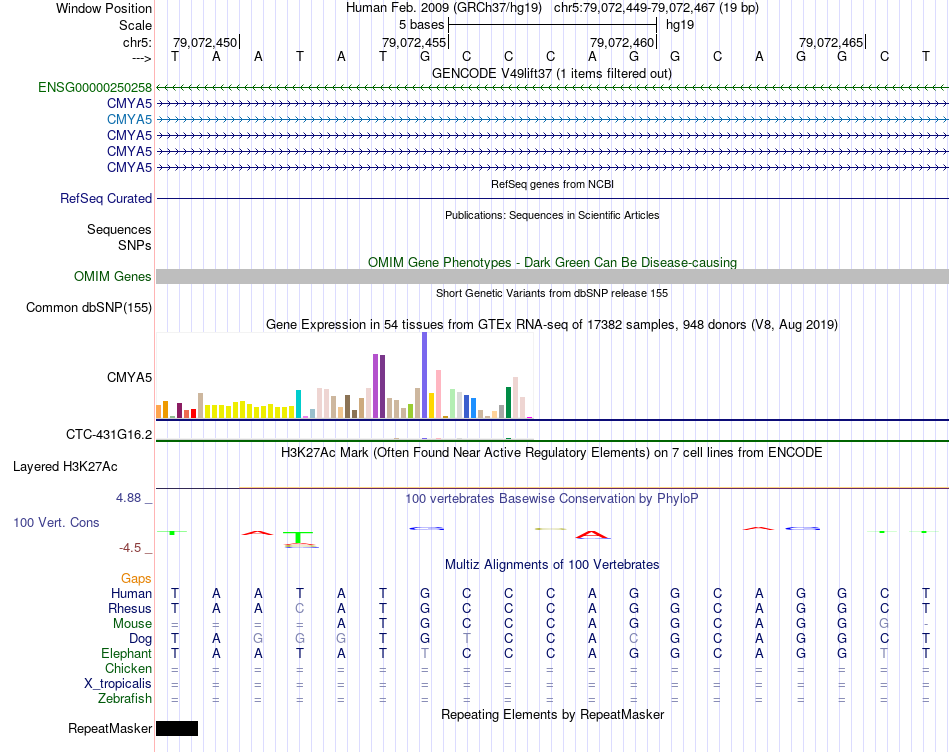Open the Layered H3K27Ac track label

click(x=65, y=467)
